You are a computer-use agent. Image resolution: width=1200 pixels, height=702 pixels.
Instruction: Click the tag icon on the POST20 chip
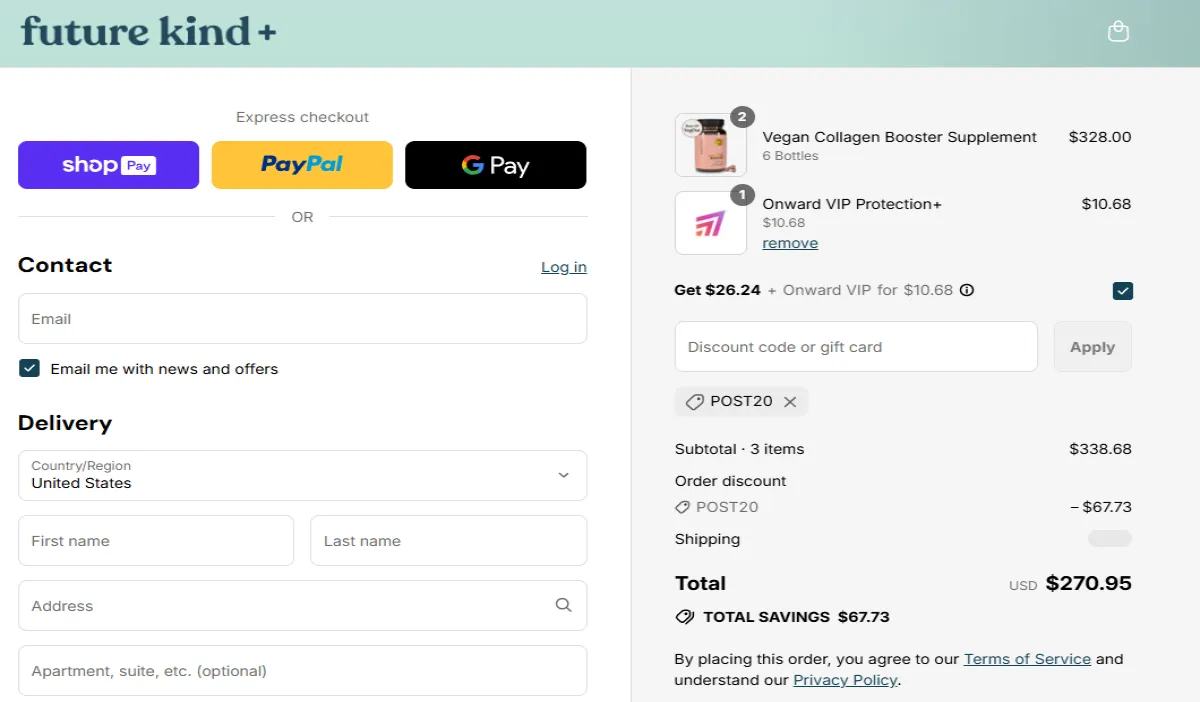click(x=694, y=401)
